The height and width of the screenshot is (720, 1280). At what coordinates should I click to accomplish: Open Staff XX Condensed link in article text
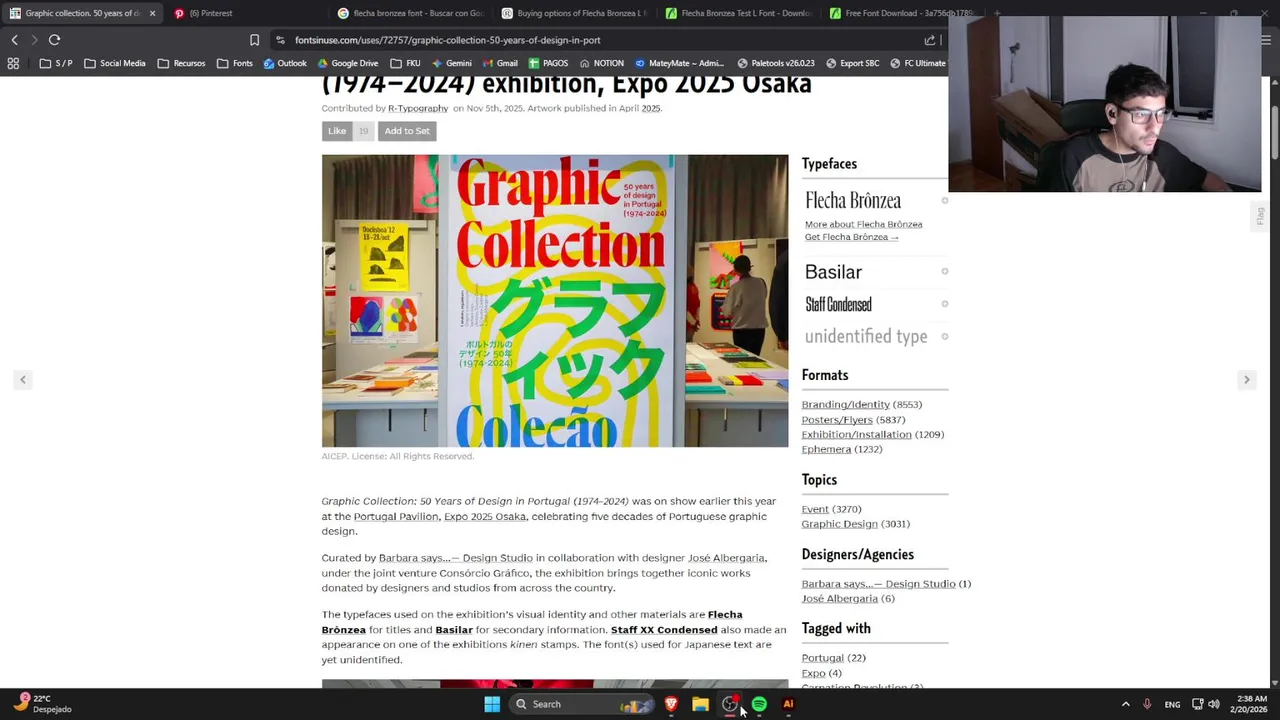[x=664, y=630]
